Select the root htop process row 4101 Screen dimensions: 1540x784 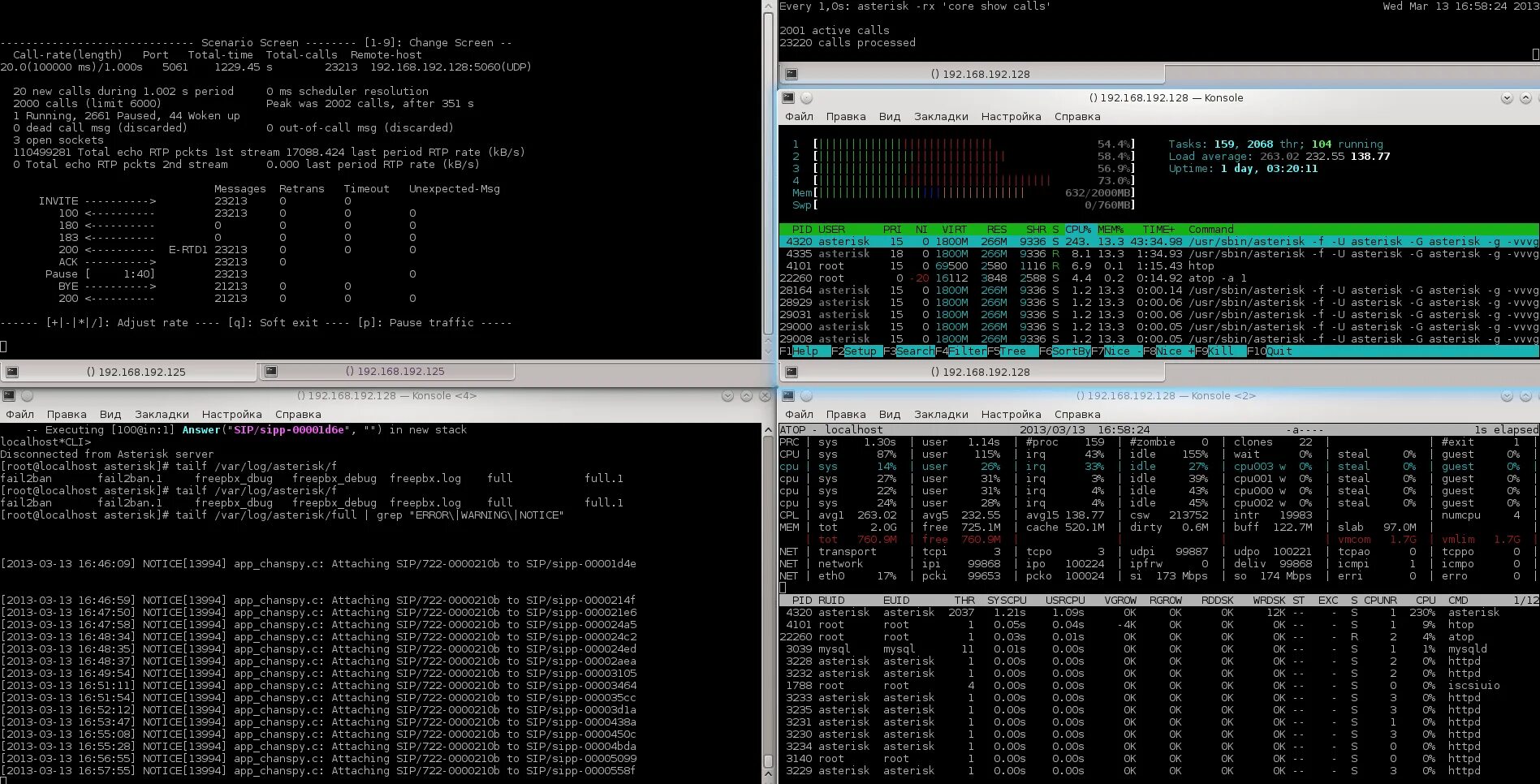point(1158,266)
